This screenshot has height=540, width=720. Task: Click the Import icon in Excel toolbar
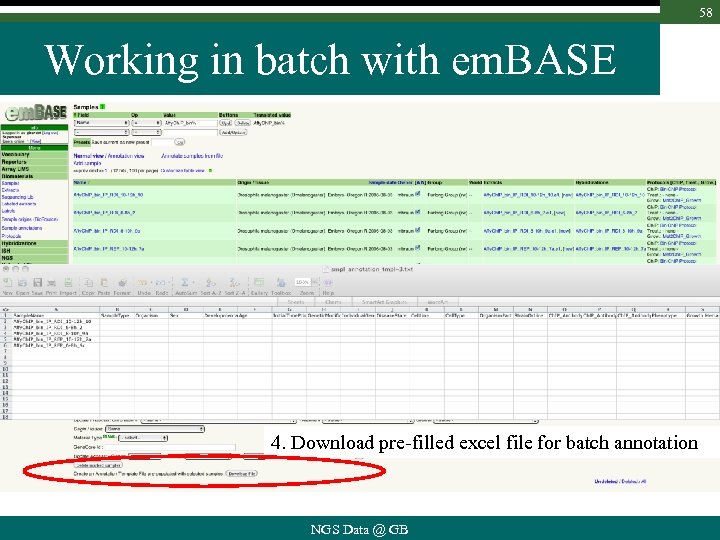(x=68, y=282)
